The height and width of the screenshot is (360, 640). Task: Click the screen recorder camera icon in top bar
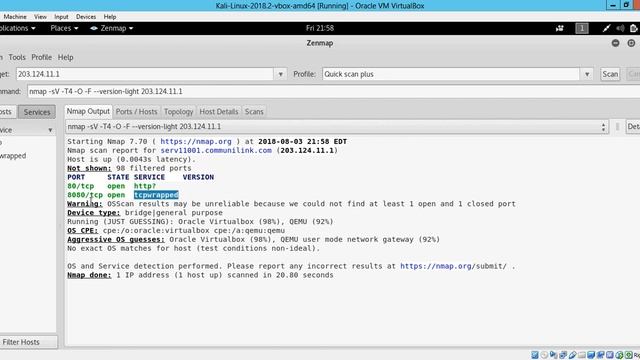pos(560,28)
